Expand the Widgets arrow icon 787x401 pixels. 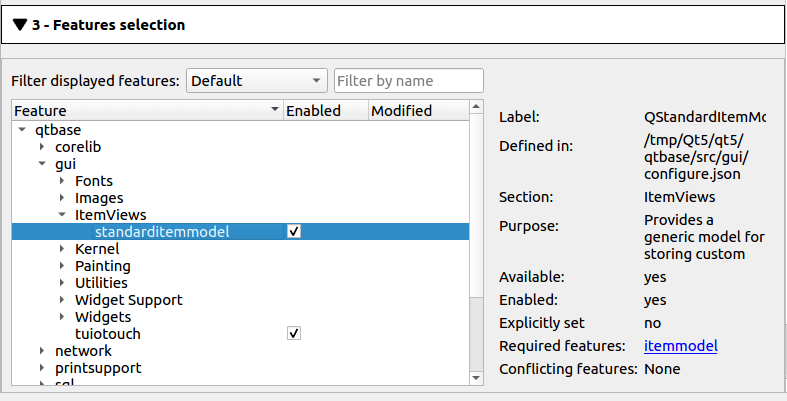tap(62, 317)
